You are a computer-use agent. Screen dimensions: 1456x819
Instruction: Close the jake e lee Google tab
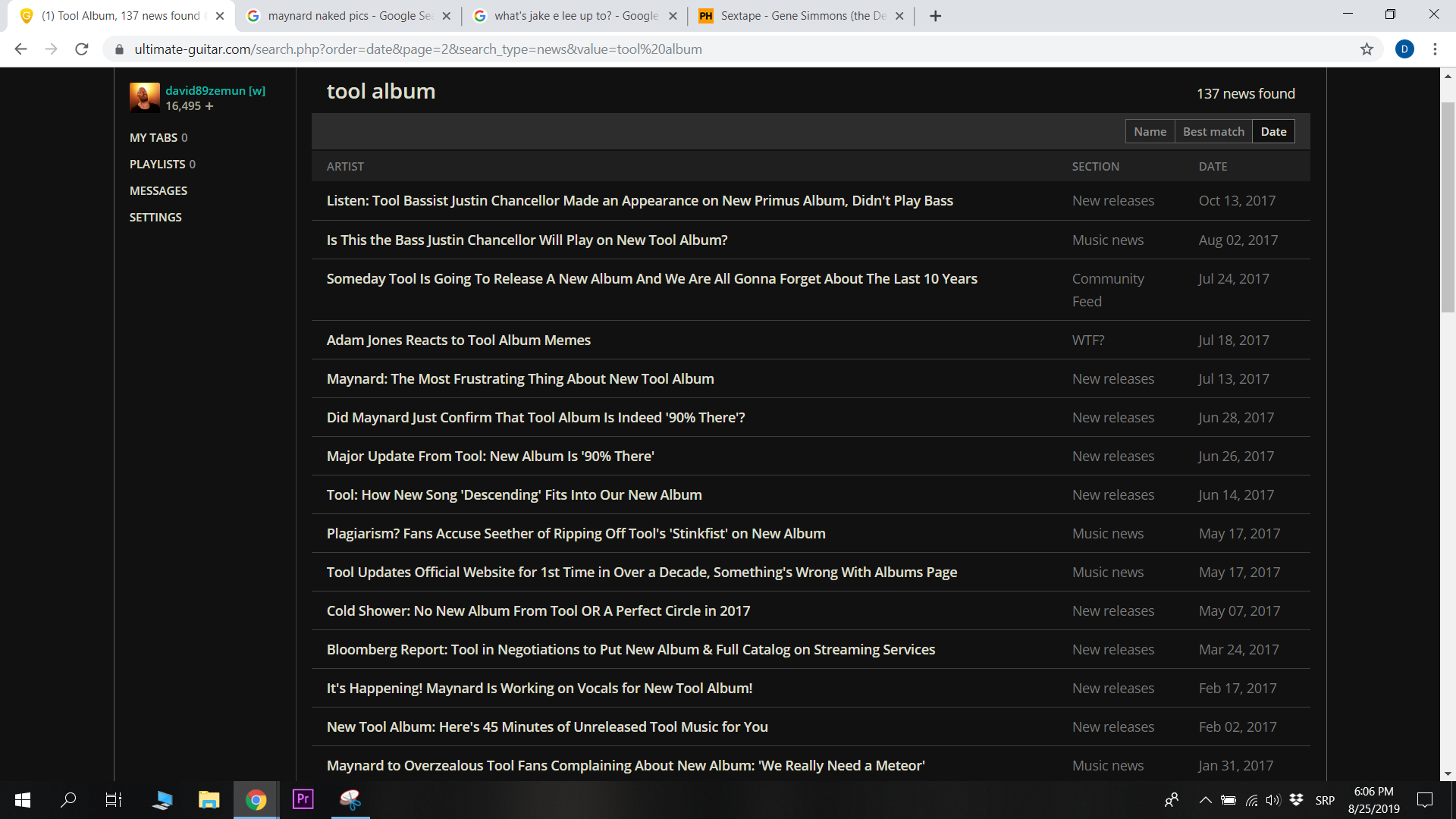click(673, 16)
